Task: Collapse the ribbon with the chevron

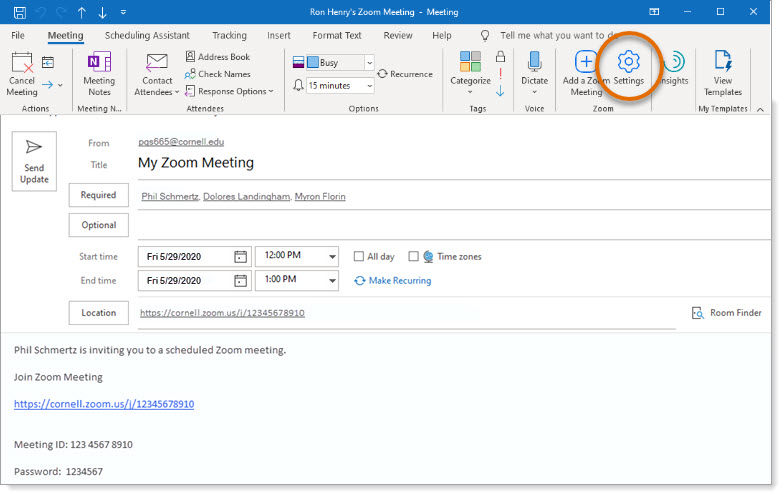Action: point(760,110)
